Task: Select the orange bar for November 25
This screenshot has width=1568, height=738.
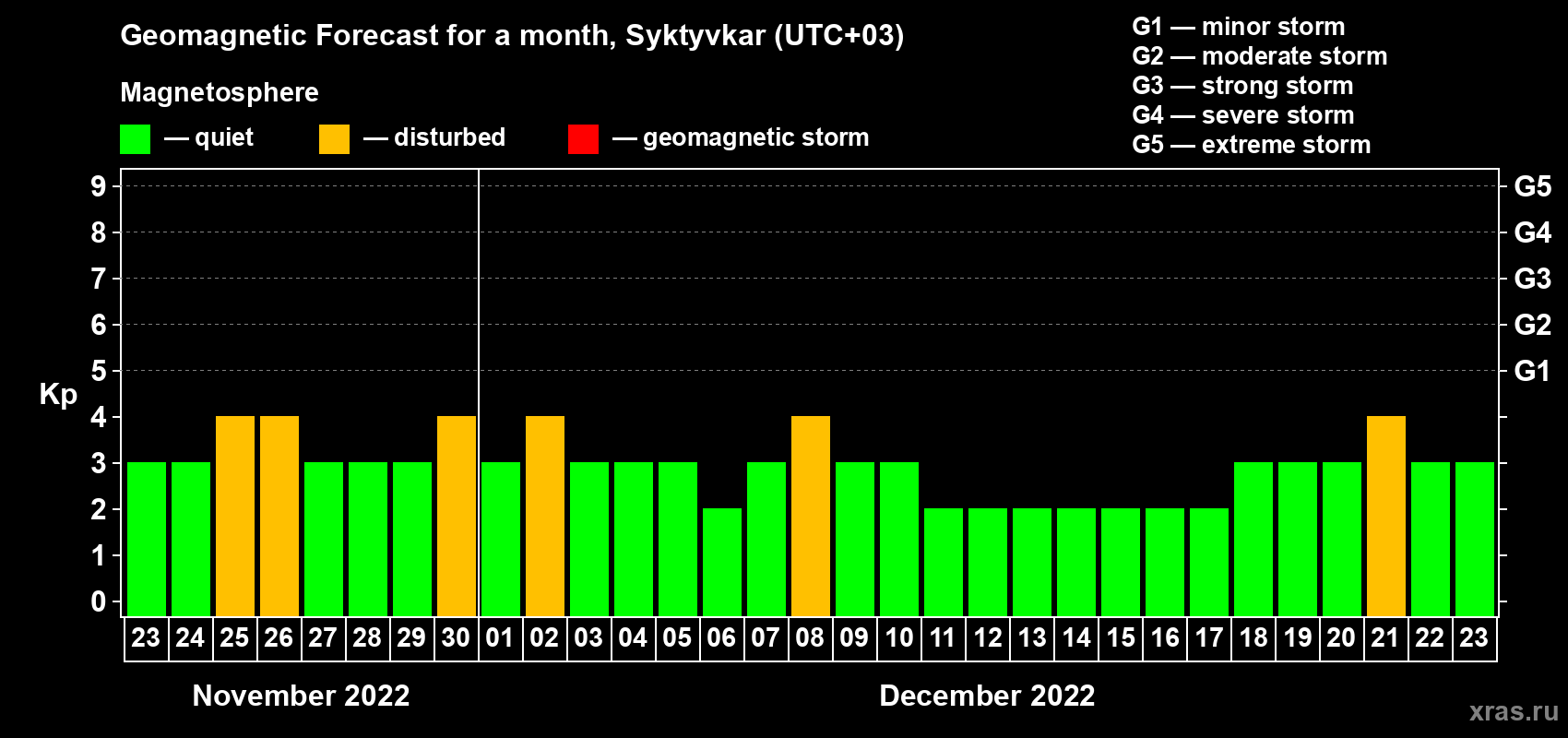Action: point(235,516)
